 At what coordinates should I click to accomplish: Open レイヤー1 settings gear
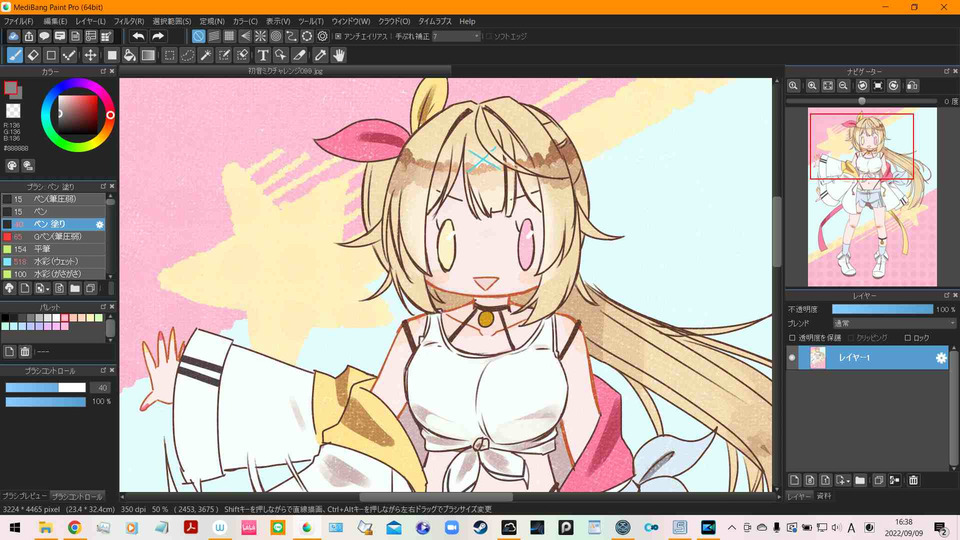(941, 358)
